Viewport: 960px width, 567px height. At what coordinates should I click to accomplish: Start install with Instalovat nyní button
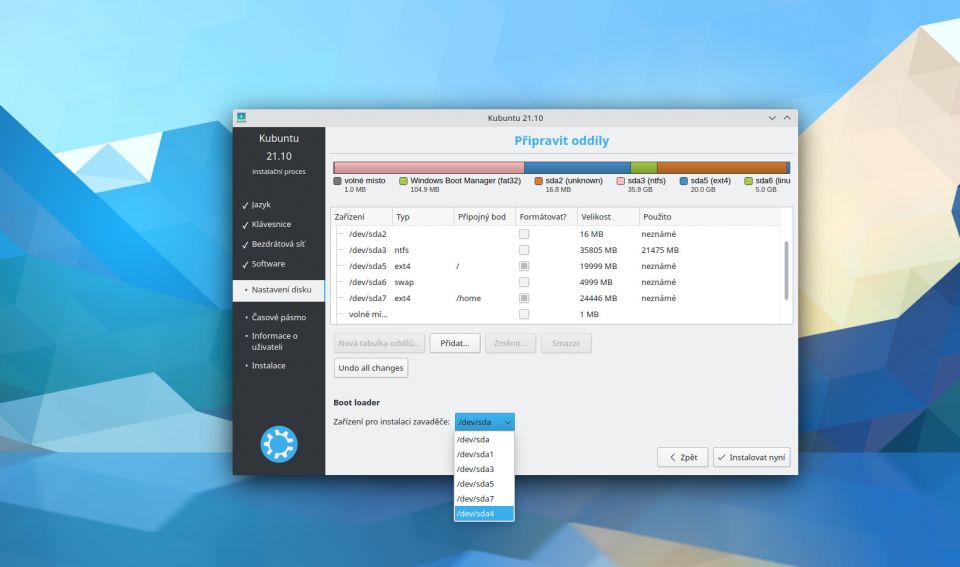click(x=752, y=457)
